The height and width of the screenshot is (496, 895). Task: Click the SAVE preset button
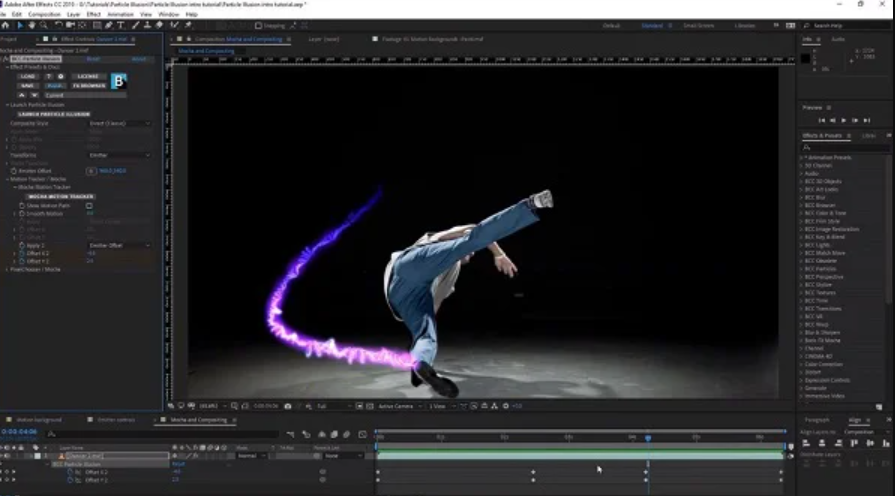click(x=27, y=86)
